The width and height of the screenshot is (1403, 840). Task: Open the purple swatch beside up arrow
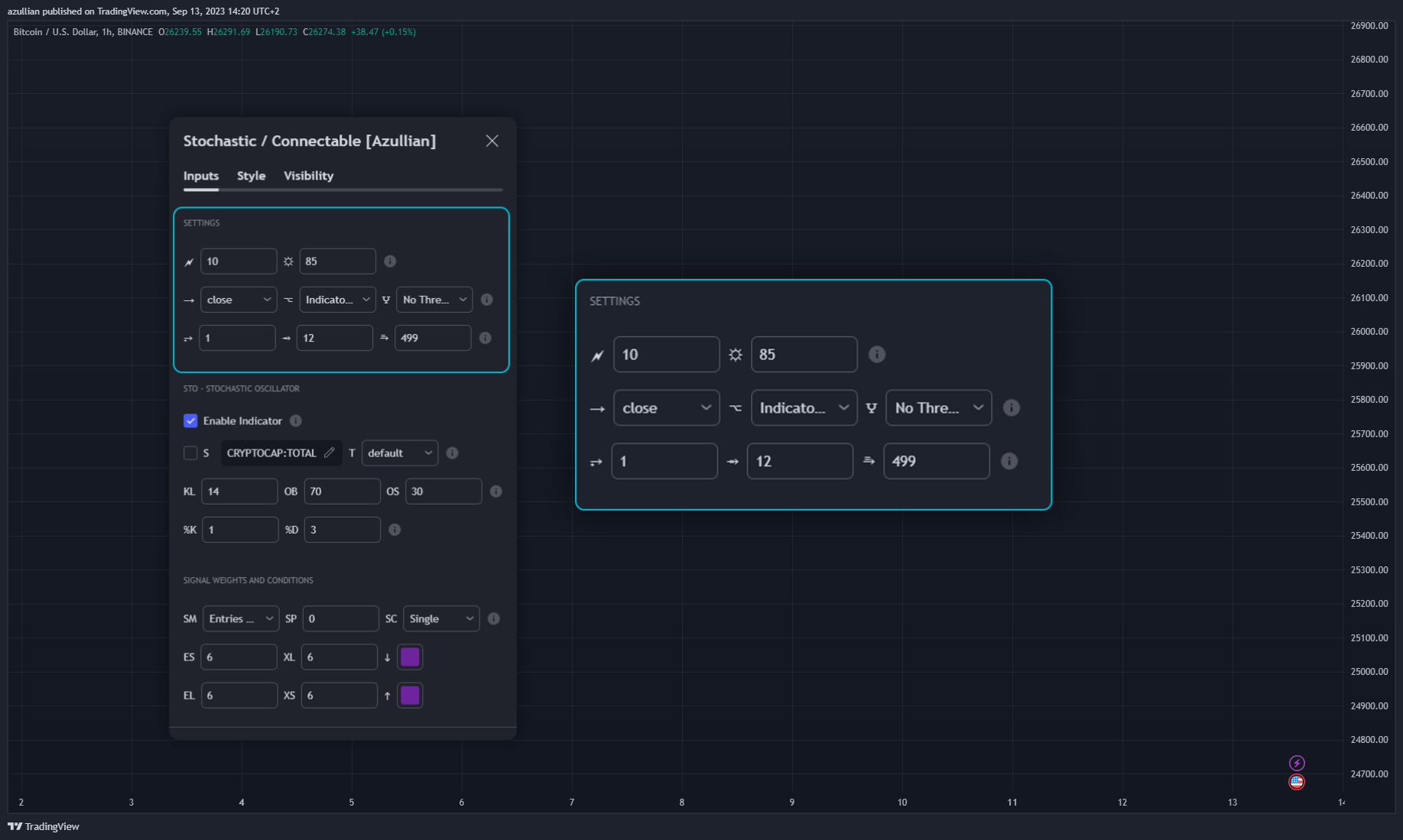click(x=410, y=696)
